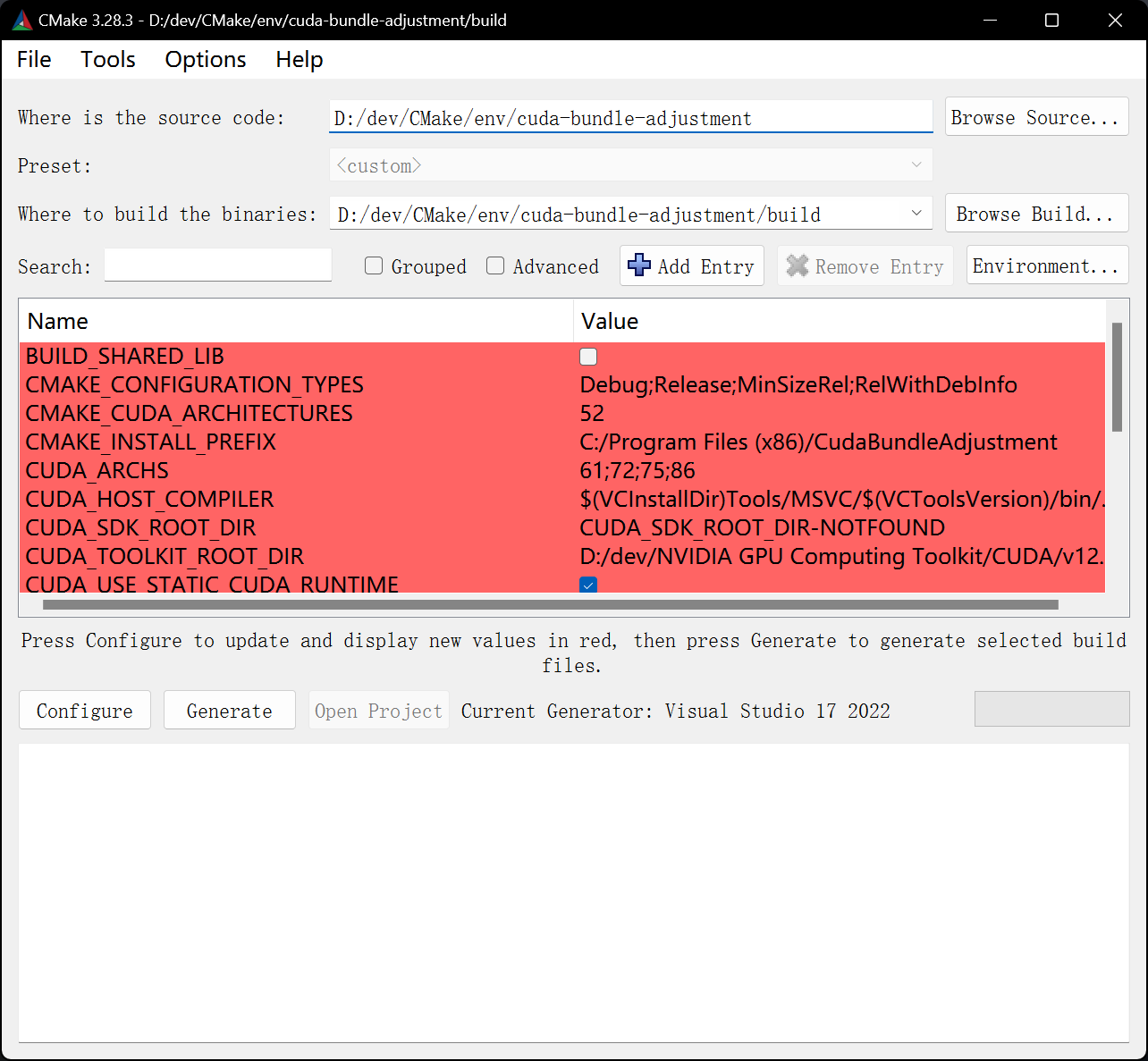Toggle the Grouped checkbox
The width and height of the screenshot is (1148, 1061).
[374, 265]
